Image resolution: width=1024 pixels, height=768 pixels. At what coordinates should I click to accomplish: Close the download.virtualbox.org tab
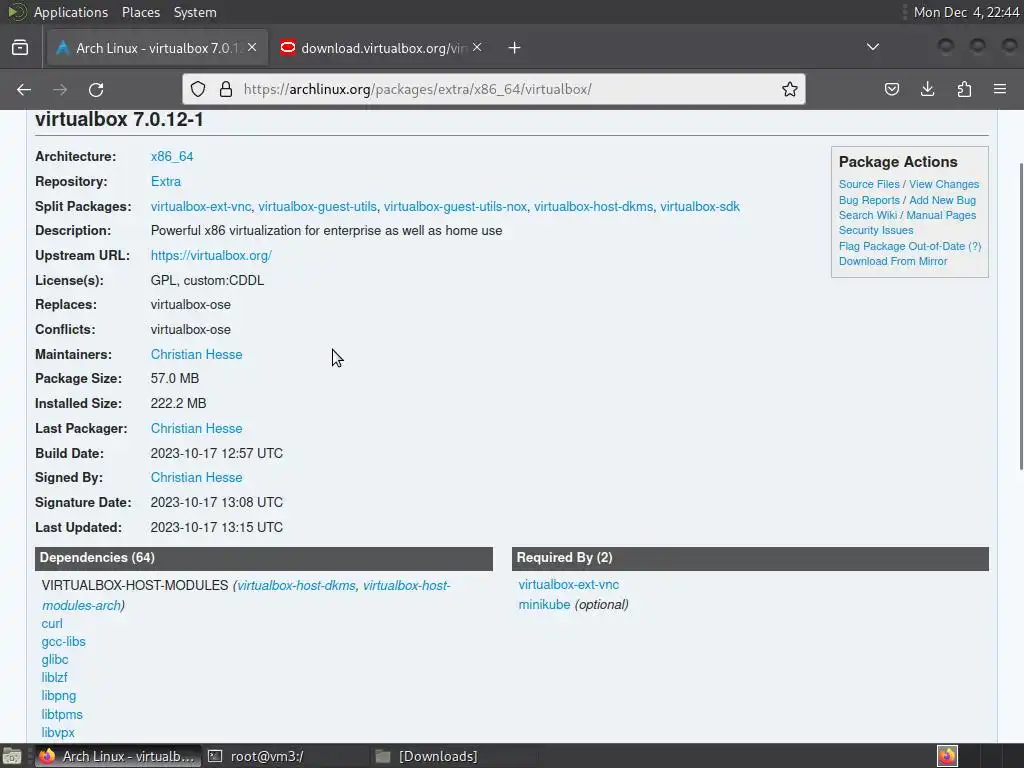477,47
